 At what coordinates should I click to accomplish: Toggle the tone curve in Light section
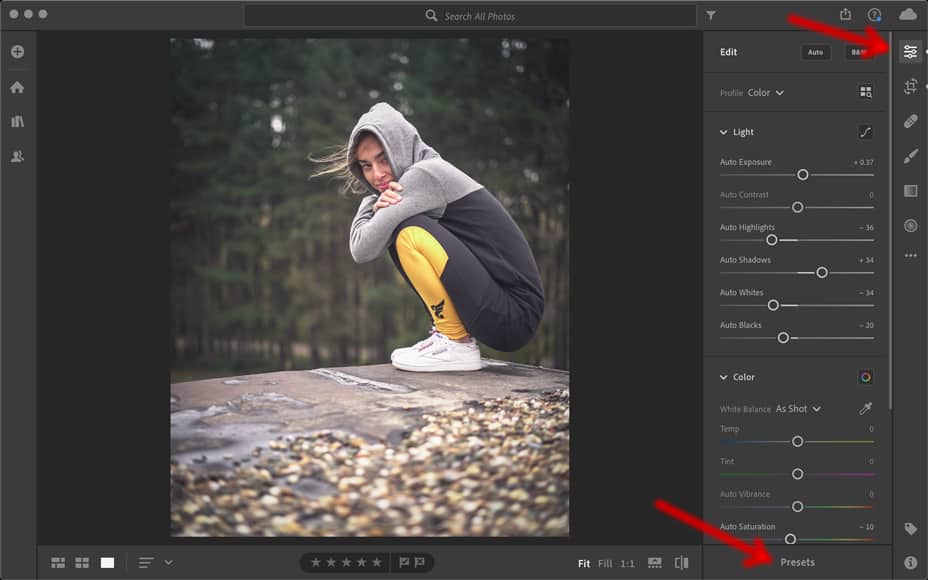click(865, 132)
